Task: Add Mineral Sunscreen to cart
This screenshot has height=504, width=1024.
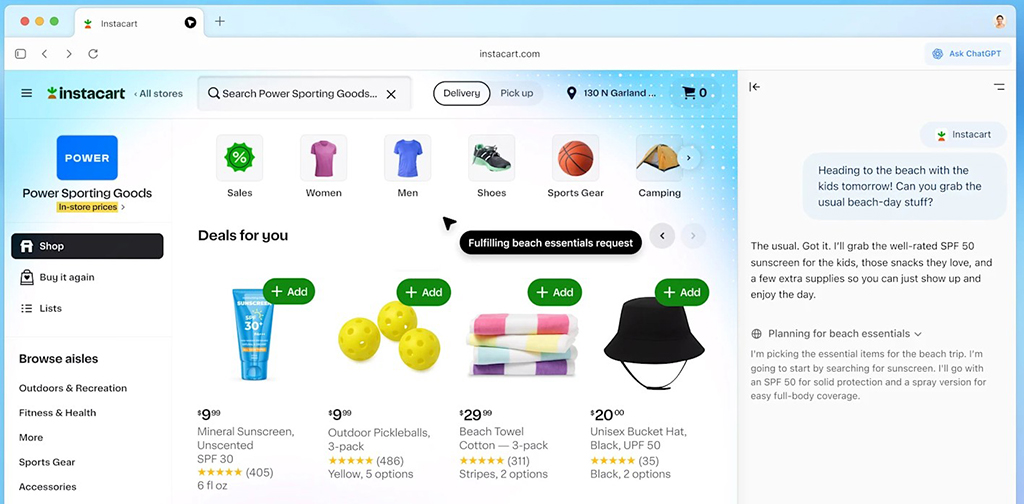Action: pyautogui.click(x=289, y=292)
